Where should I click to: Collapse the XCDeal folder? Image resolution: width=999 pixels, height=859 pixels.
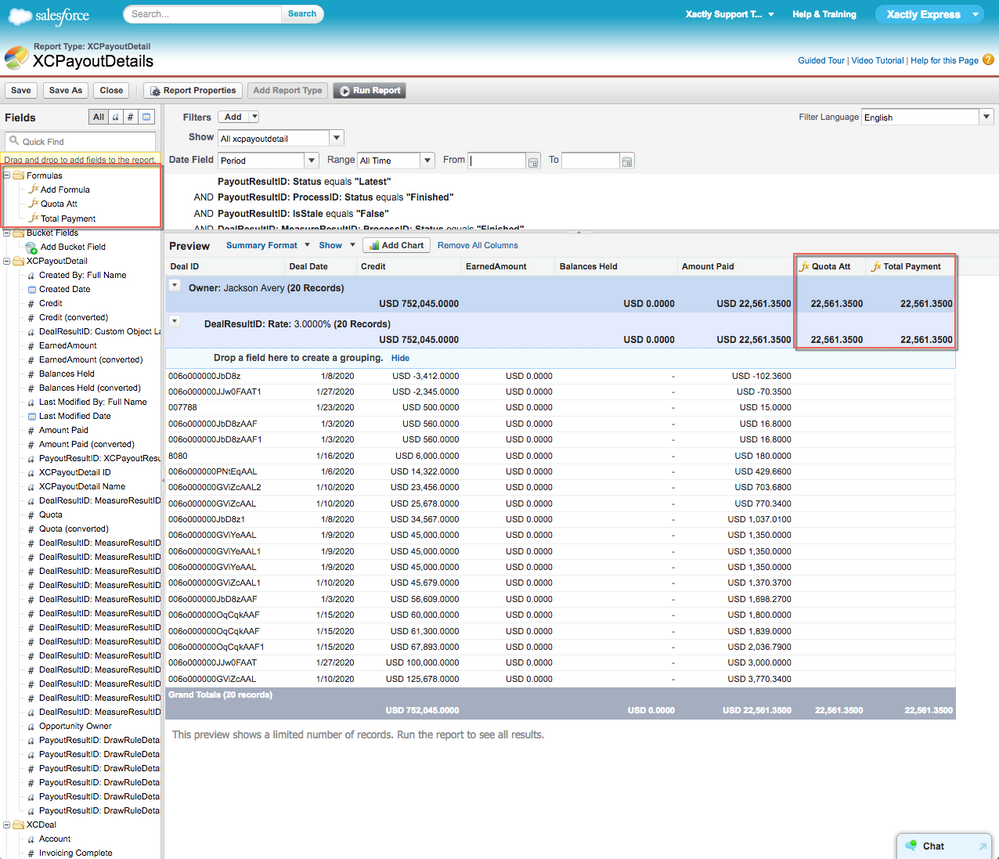pyautogui.click(x=6, y=825)
